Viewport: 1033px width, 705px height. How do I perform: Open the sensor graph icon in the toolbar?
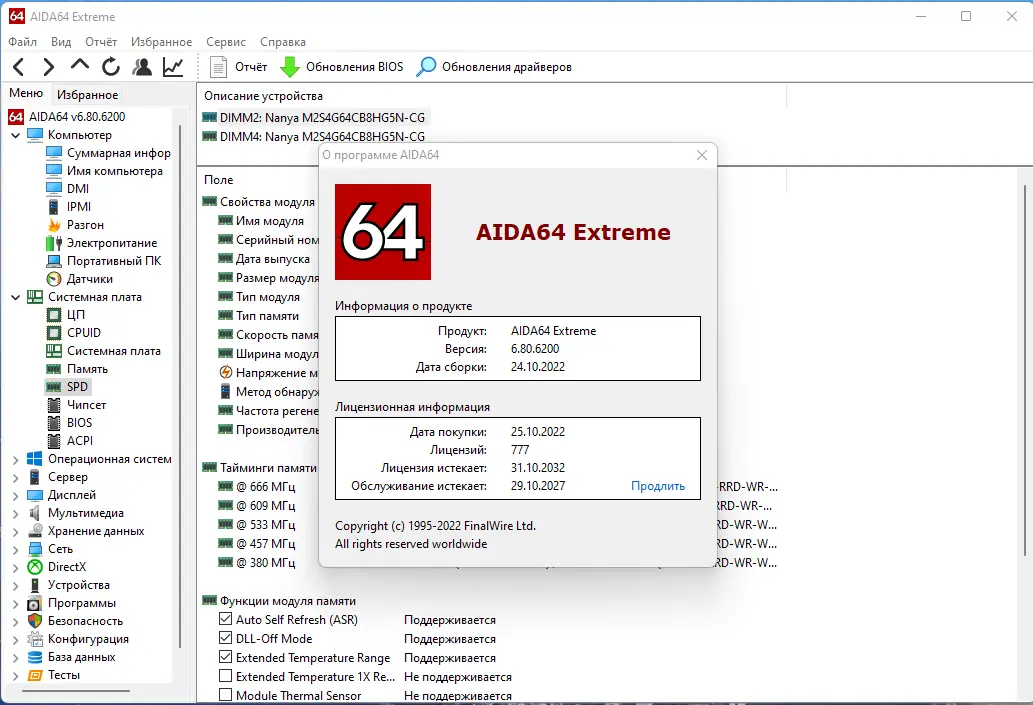[172, 66]
